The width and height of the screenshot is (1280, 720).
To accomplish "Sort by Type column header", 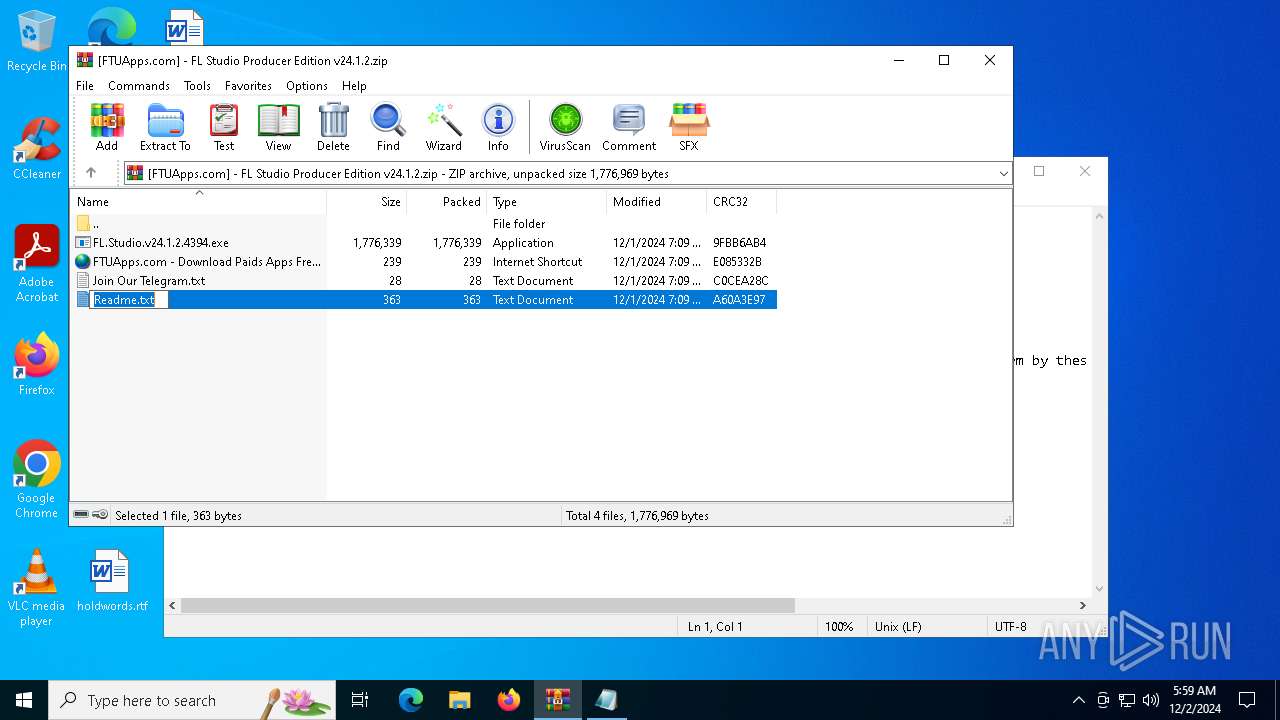I will [x=546, y=202].
